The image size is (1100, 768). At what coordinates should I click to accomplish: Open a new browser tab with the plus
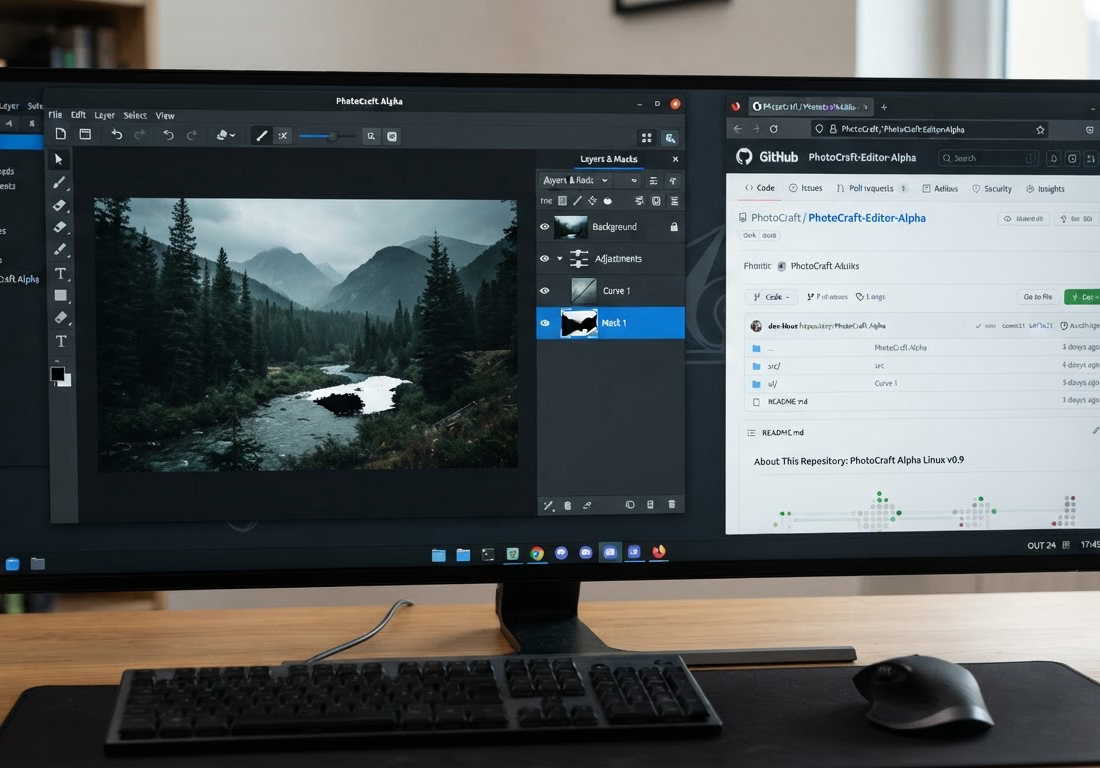884,107
